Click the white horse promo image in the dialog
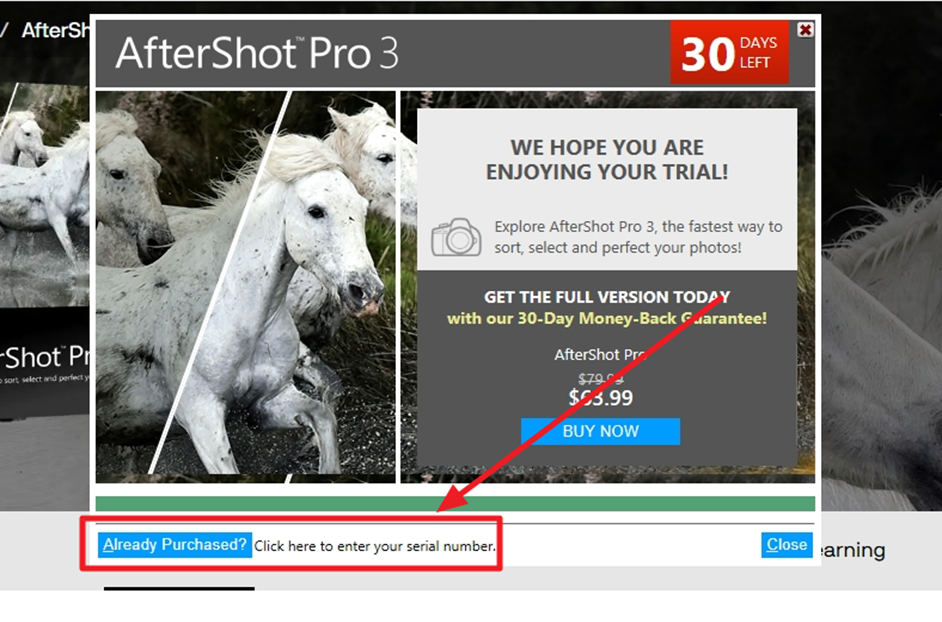The image size is (942, 622). pyautogui.click(x=246, y=286)
